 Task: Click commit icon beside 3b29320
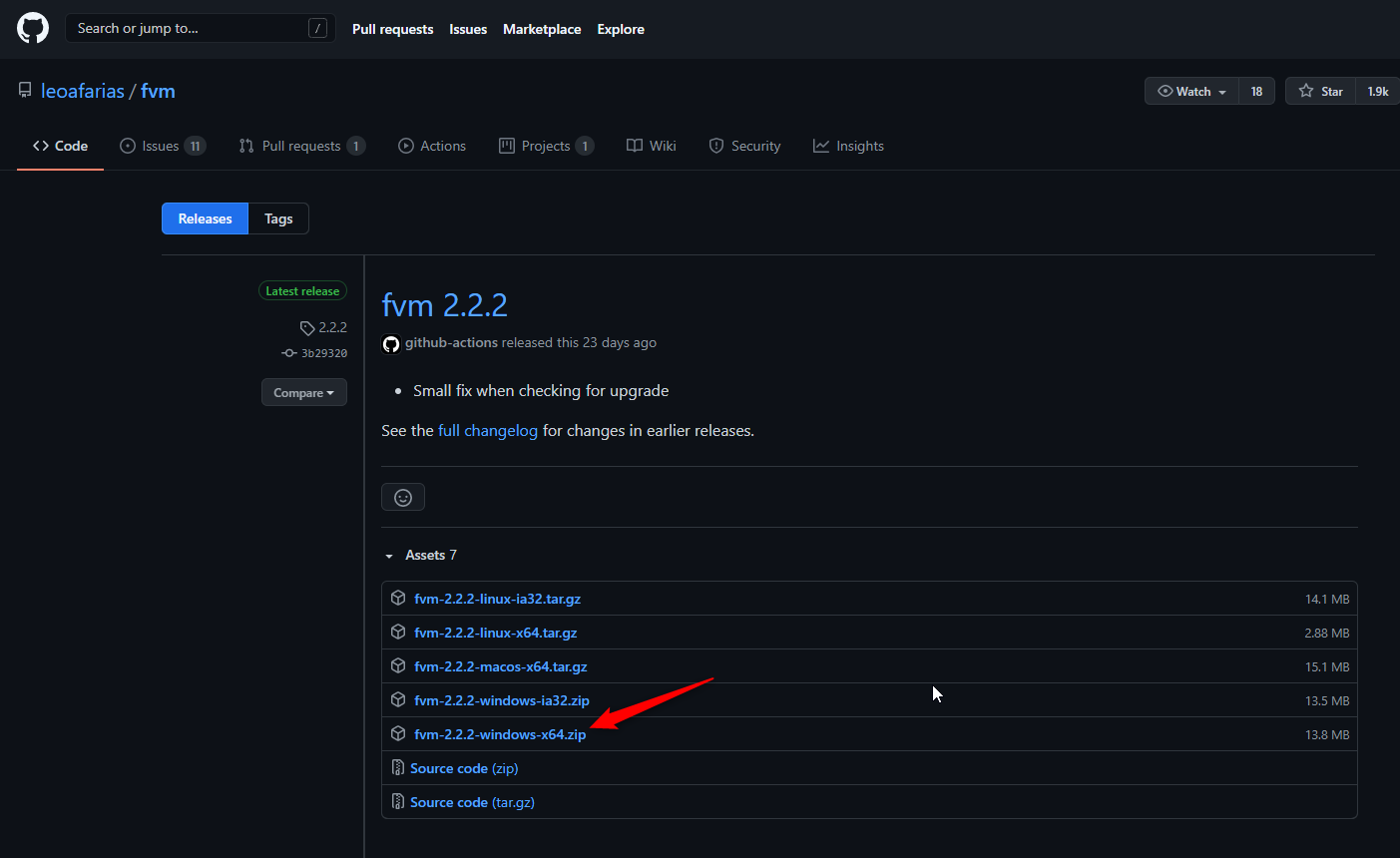289,353
